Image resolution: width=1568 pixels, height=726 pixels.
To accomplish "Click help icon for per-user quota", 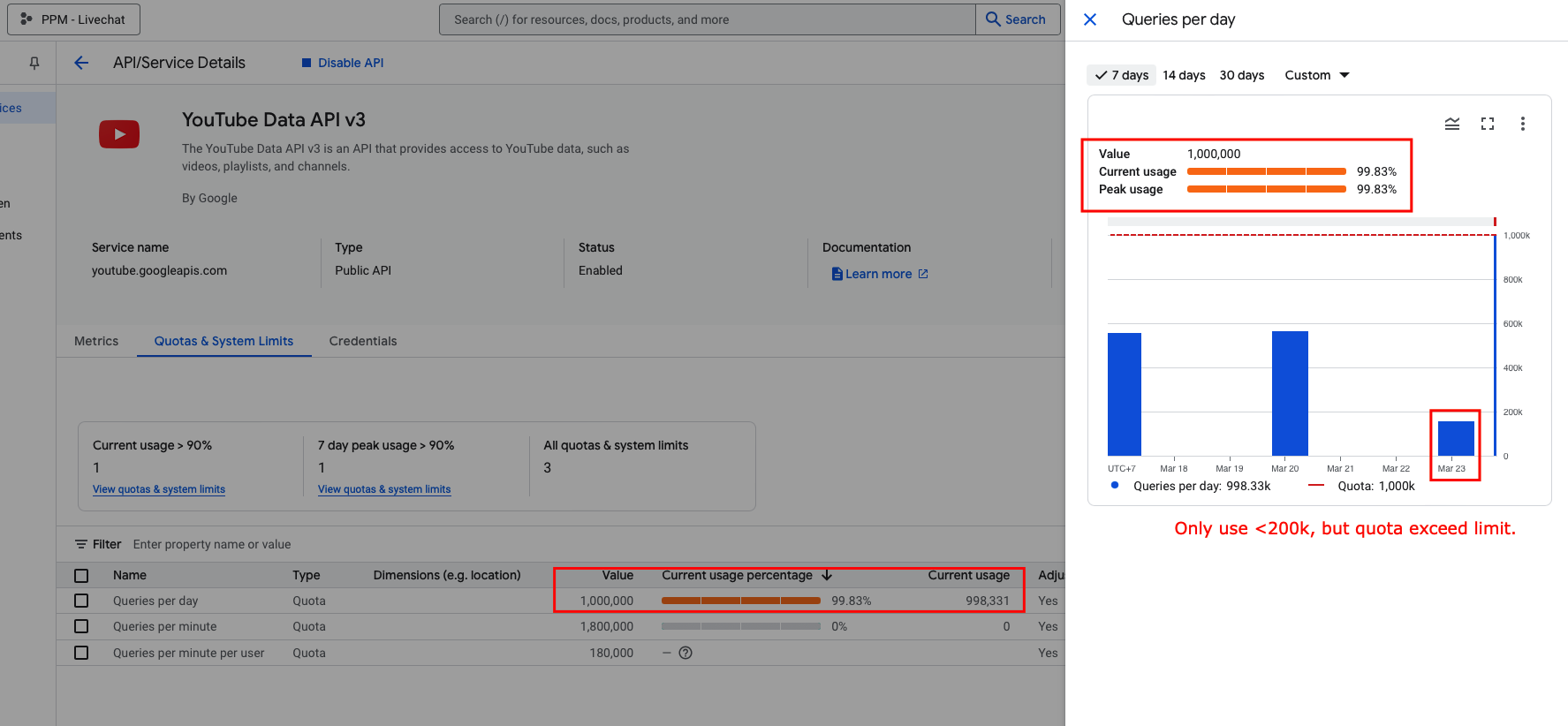I will (x=686, y=653).
